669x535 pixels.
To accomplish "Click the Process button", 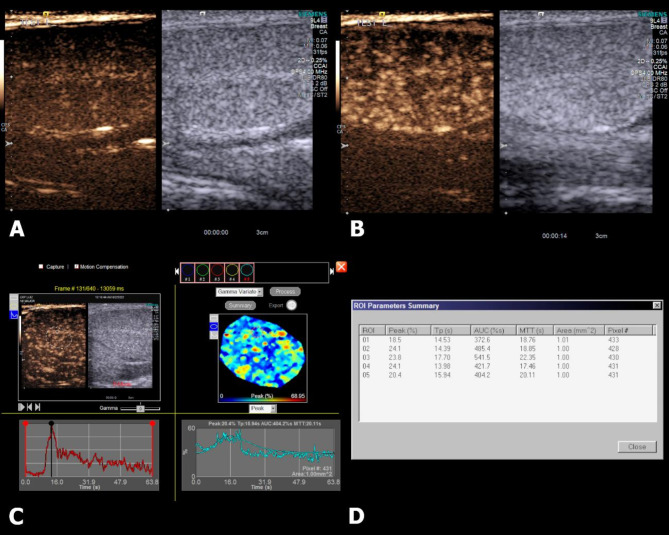I will pos(285,291).
